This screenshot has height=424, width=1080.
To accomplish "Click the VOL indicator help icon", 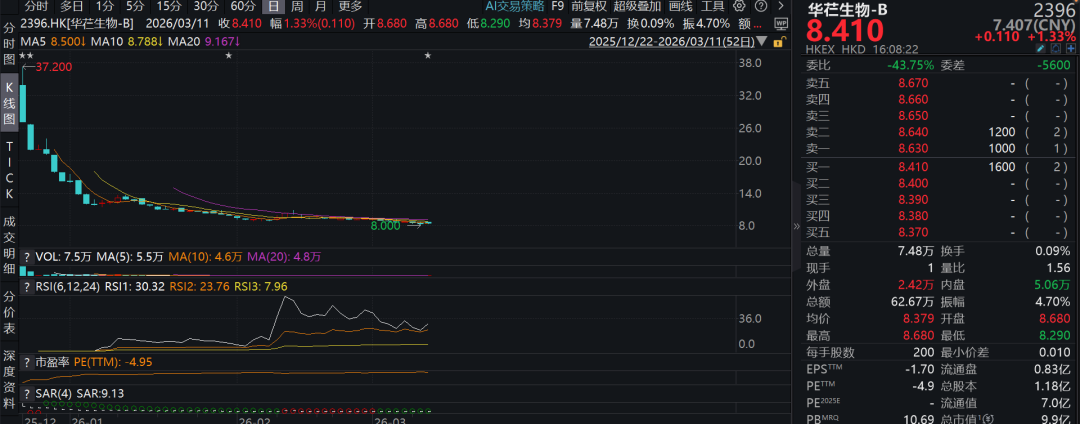I will (x=26, y=257).
